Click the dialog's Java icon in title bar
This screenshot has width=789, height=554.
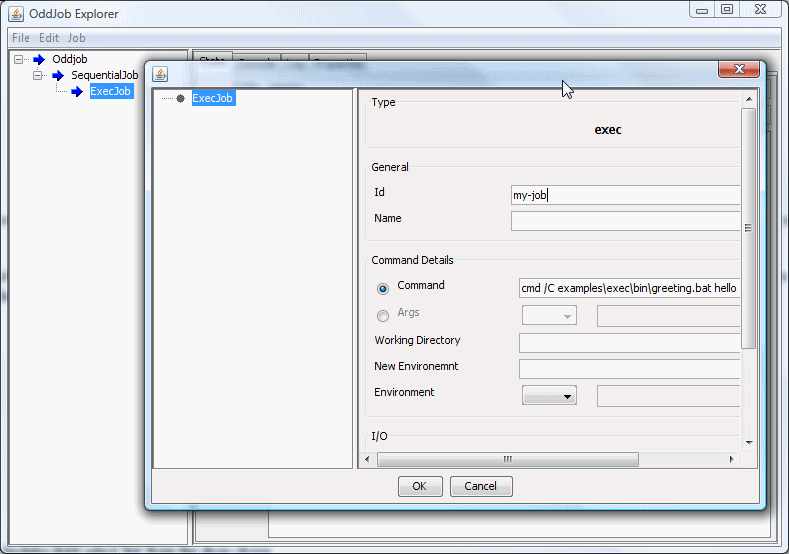coord(159,75)
